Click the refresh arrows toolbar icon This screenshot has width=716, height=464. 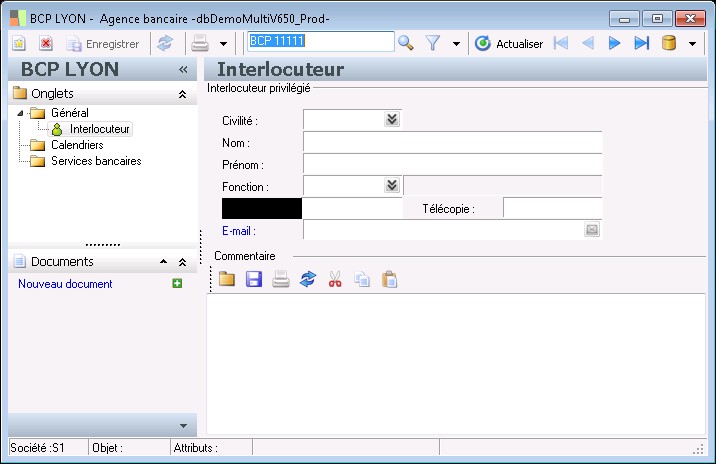point(165,43)
